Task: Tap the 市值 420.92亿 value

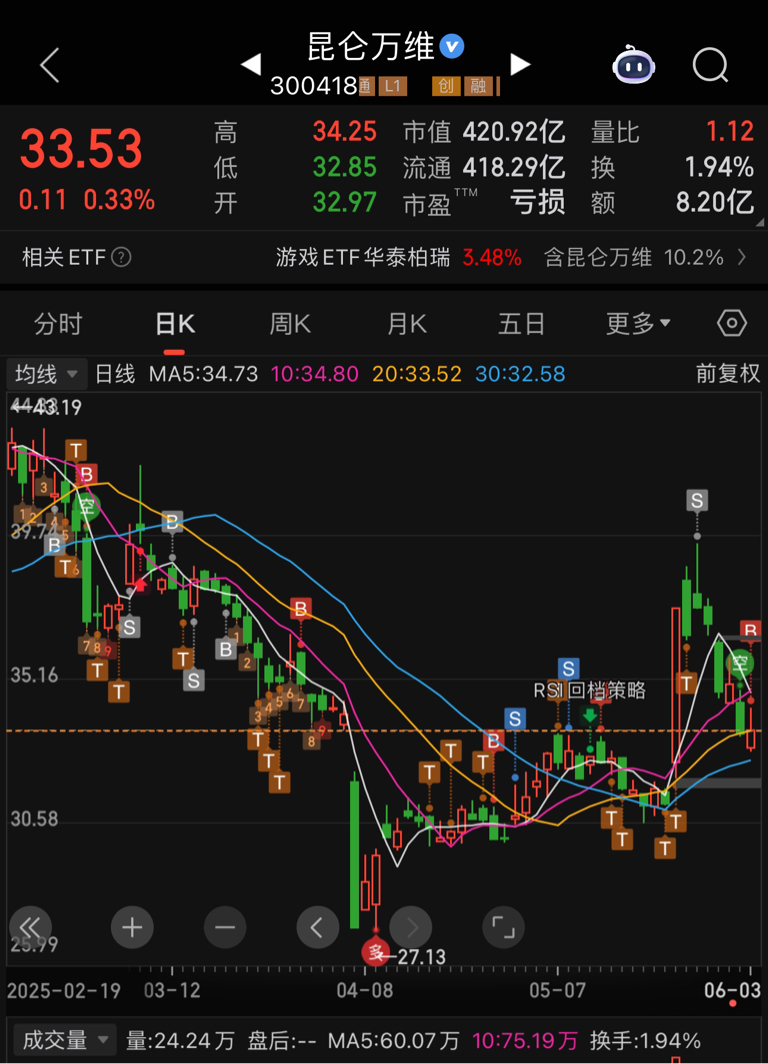Action: pyautogui.click(x=514, y=131)
